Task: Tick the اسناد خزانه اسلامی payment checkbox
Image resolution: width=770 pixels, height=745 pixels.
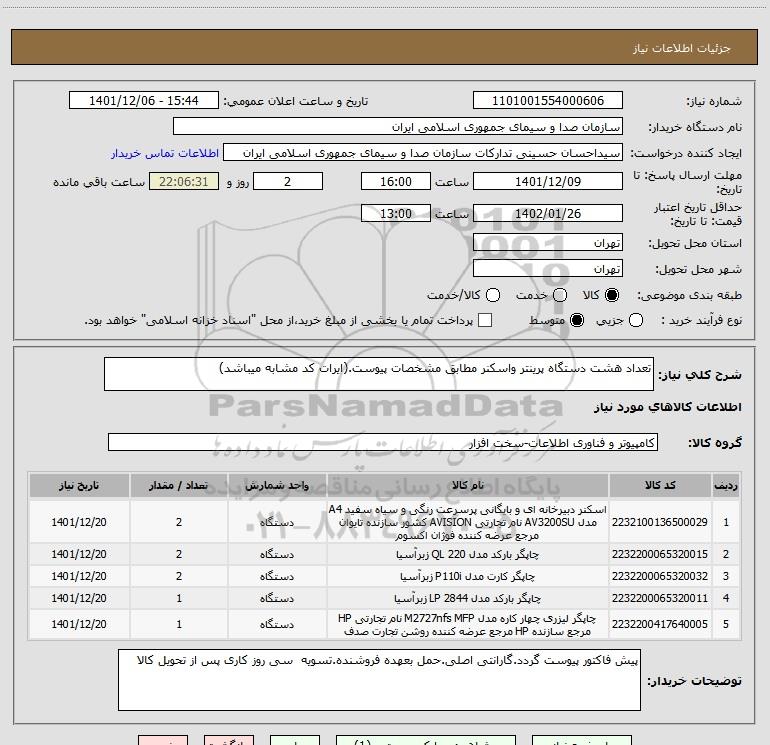Action: (485, 320)
